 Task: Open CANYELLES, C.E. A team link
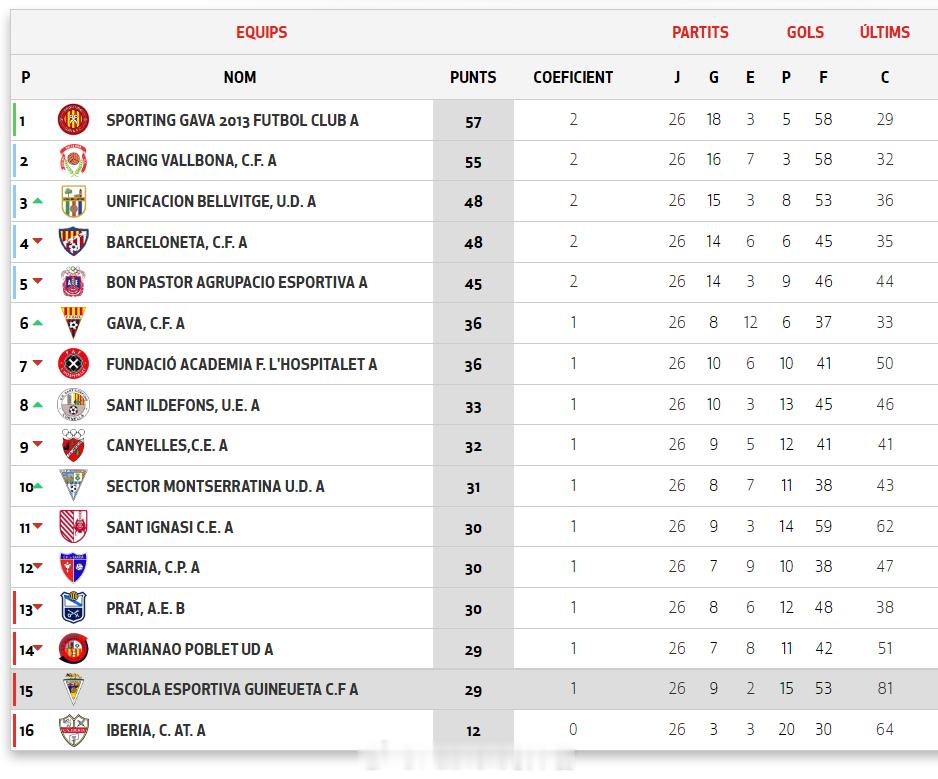point(167,446)
